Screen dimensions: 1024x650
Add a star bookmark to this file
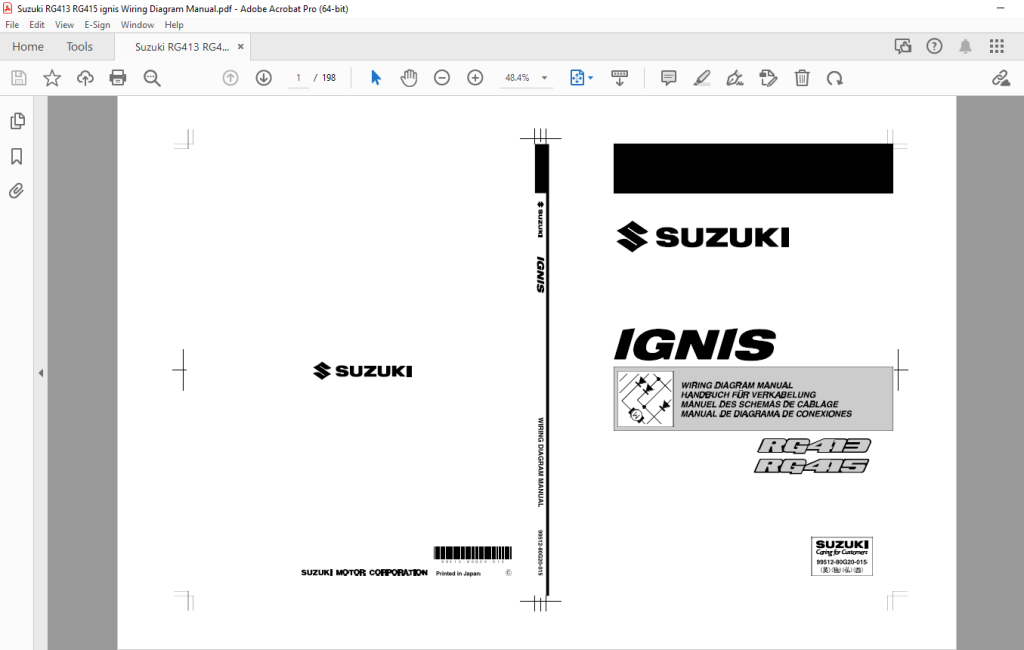pos(52,78)
